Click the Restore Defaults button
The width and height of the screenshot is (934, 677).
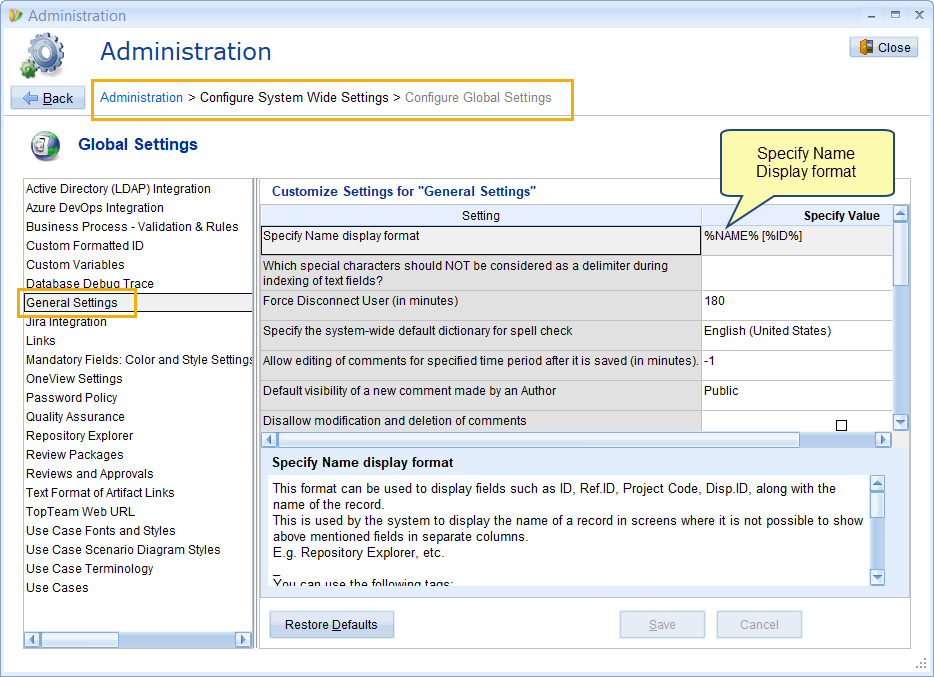tap(331, 625)
